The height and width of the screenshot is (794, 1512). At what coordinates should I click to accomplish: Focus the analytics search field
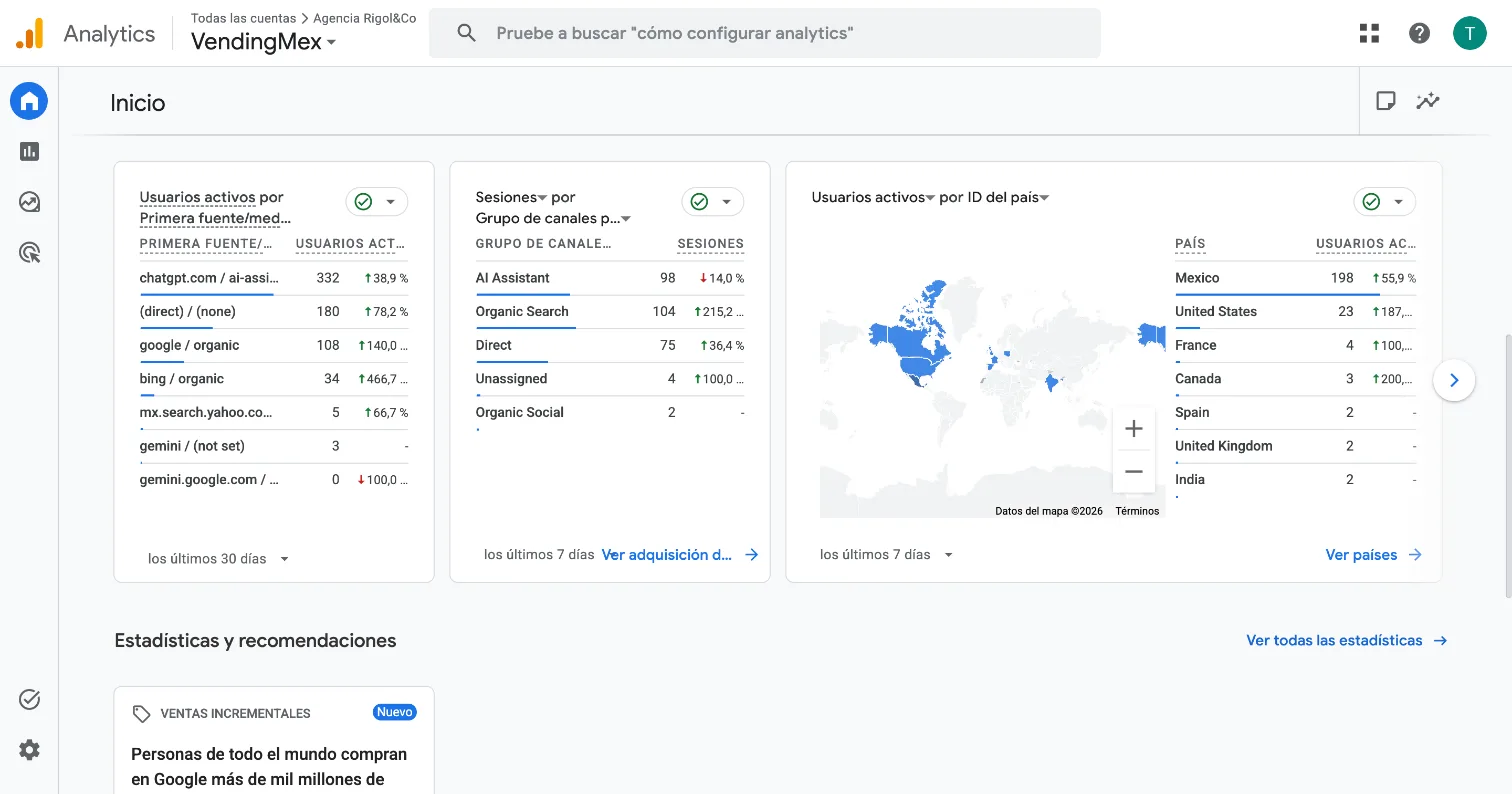[x=765, y=33]
